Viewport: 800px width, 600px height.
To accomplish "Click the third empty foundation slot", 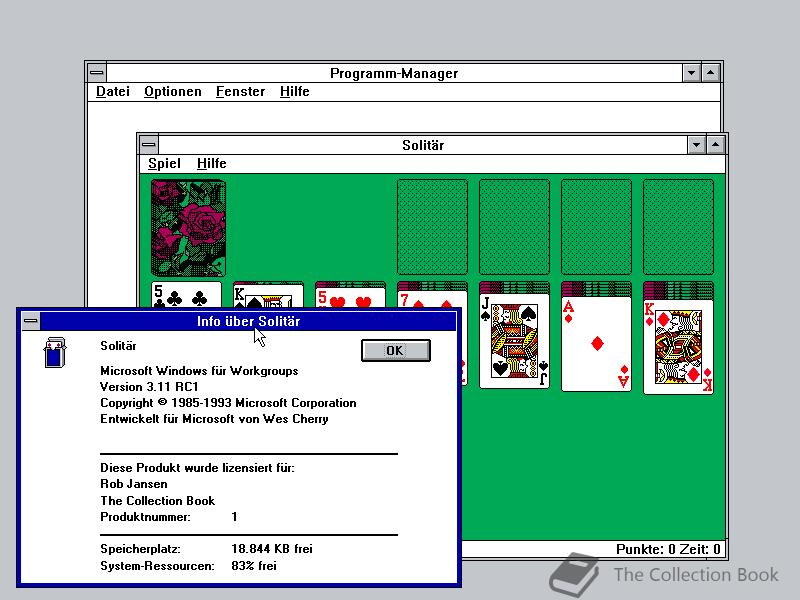I will click(x=596, y=227).
